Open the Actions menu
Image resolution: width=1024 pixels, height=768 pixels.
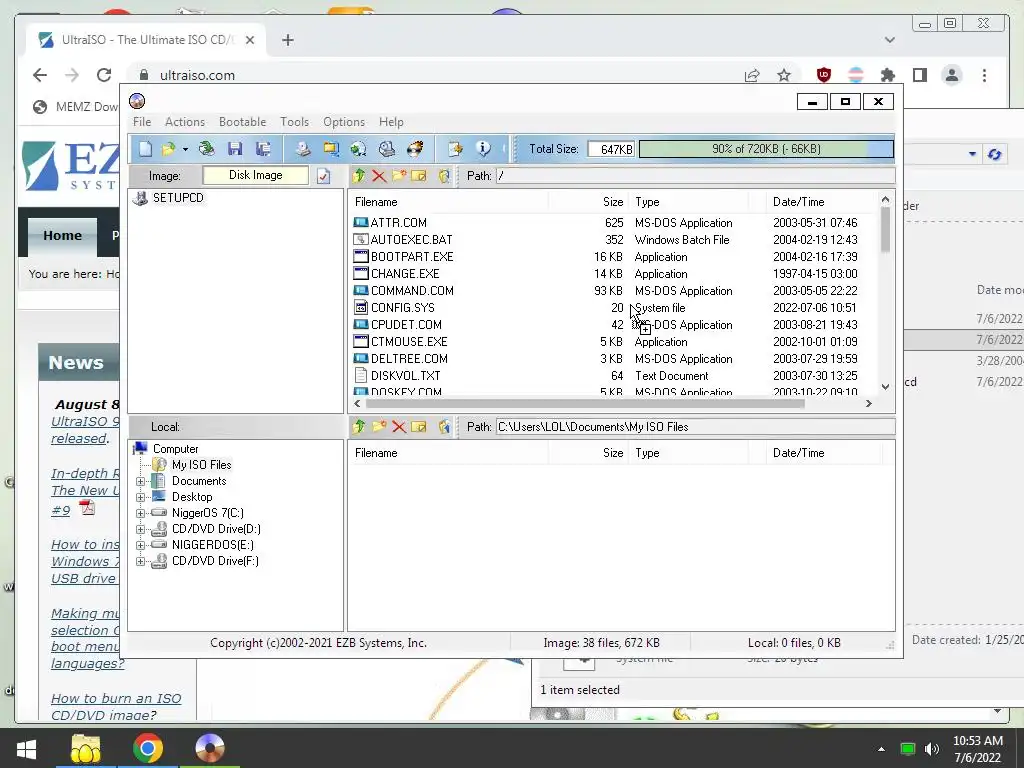[x=185, y=122]
